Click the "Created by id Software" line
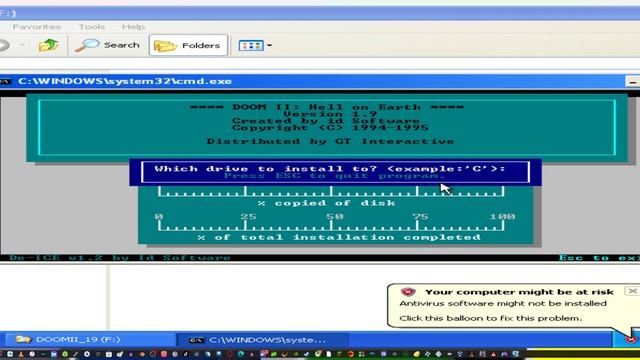Screen dimensions: 640x360 pyautogui.click(x=326, y=121)
